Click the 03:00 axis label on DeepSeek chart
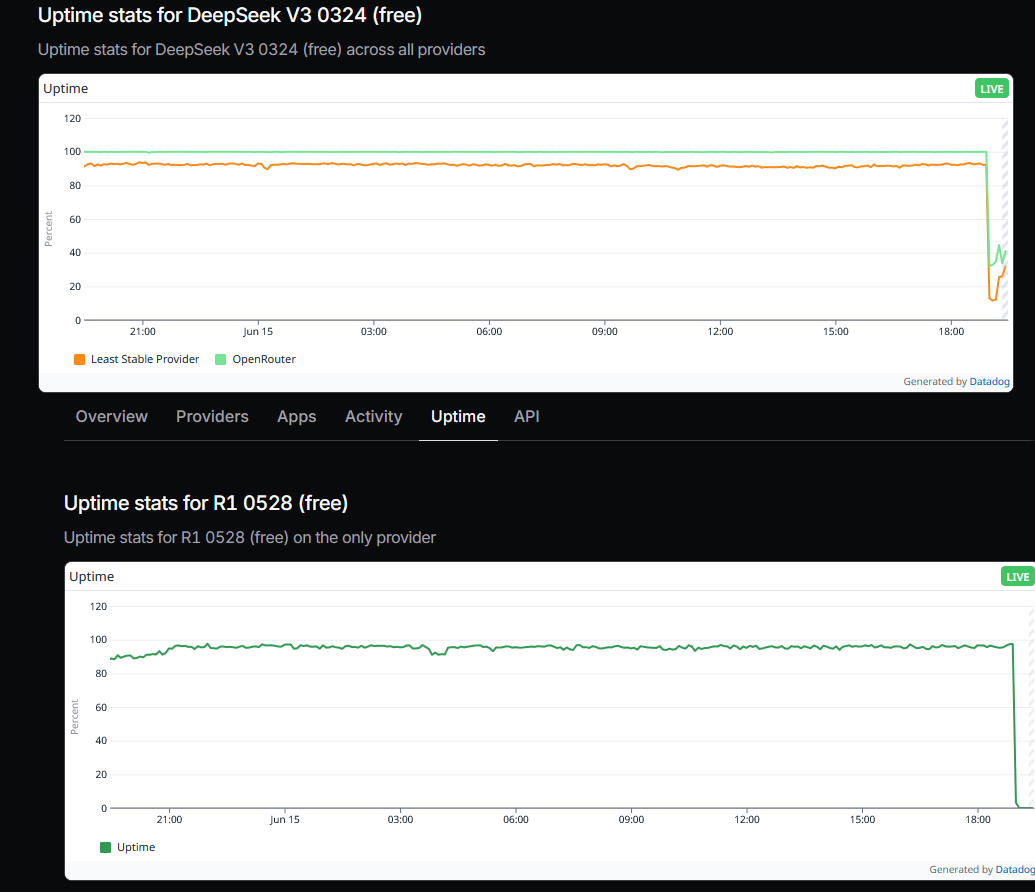 click(374, 331)
